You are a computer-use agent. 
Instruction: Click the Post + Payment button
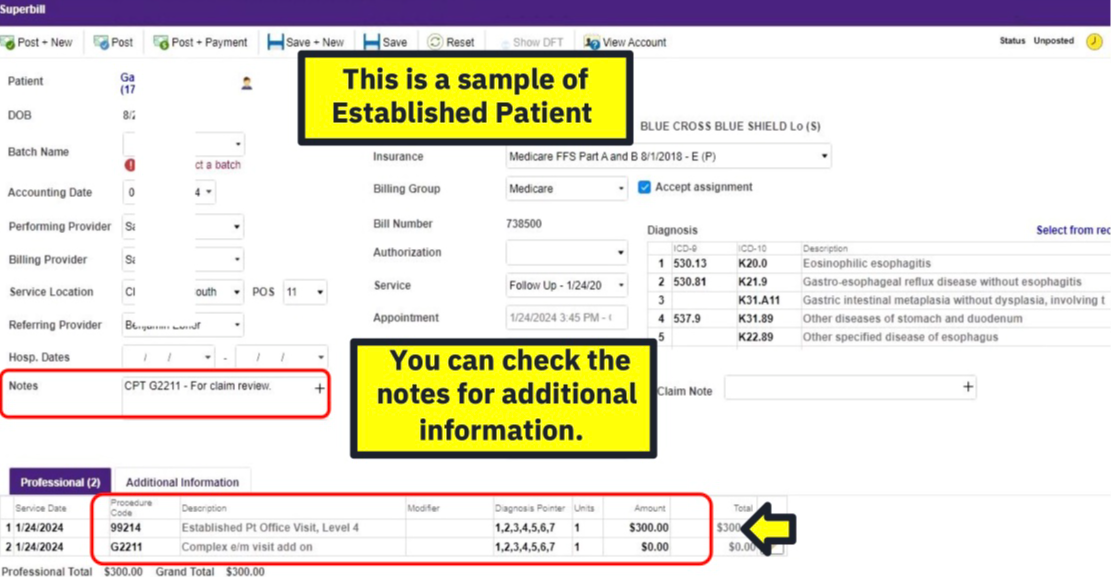tap(201, 43)
